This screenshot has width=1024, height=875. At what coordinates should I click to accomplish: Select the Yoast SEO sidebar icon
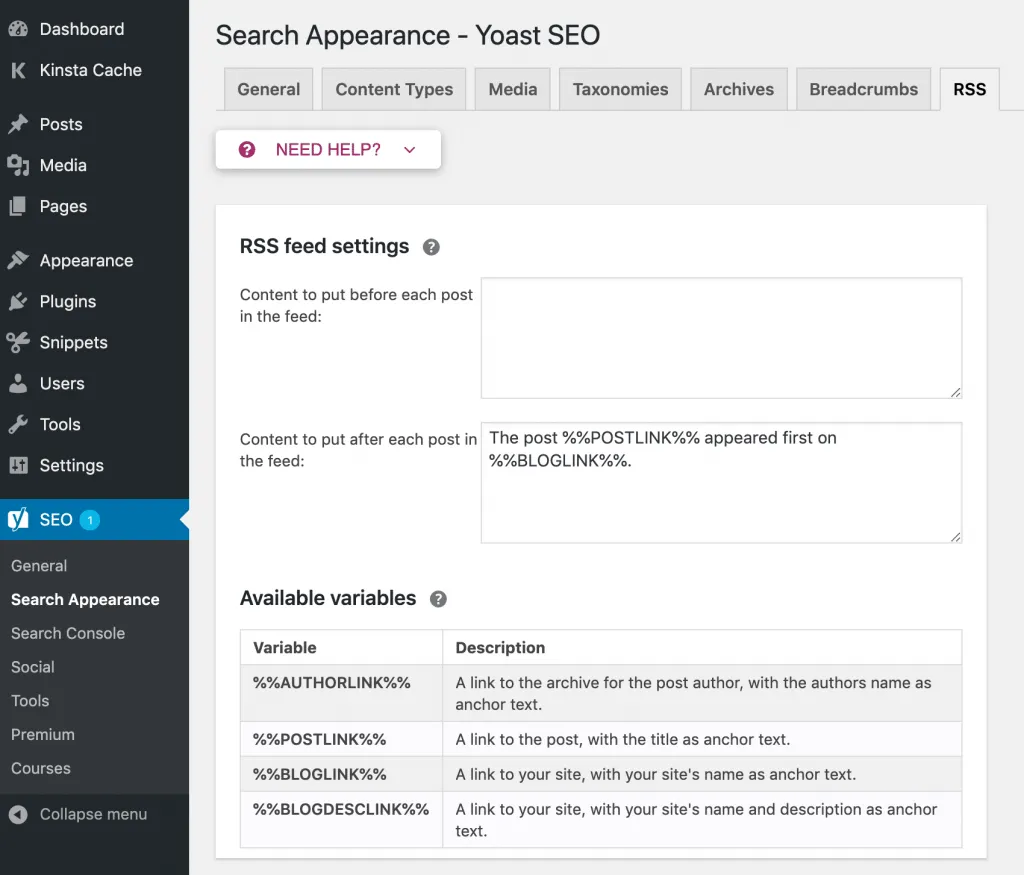(x=18, y=519)
